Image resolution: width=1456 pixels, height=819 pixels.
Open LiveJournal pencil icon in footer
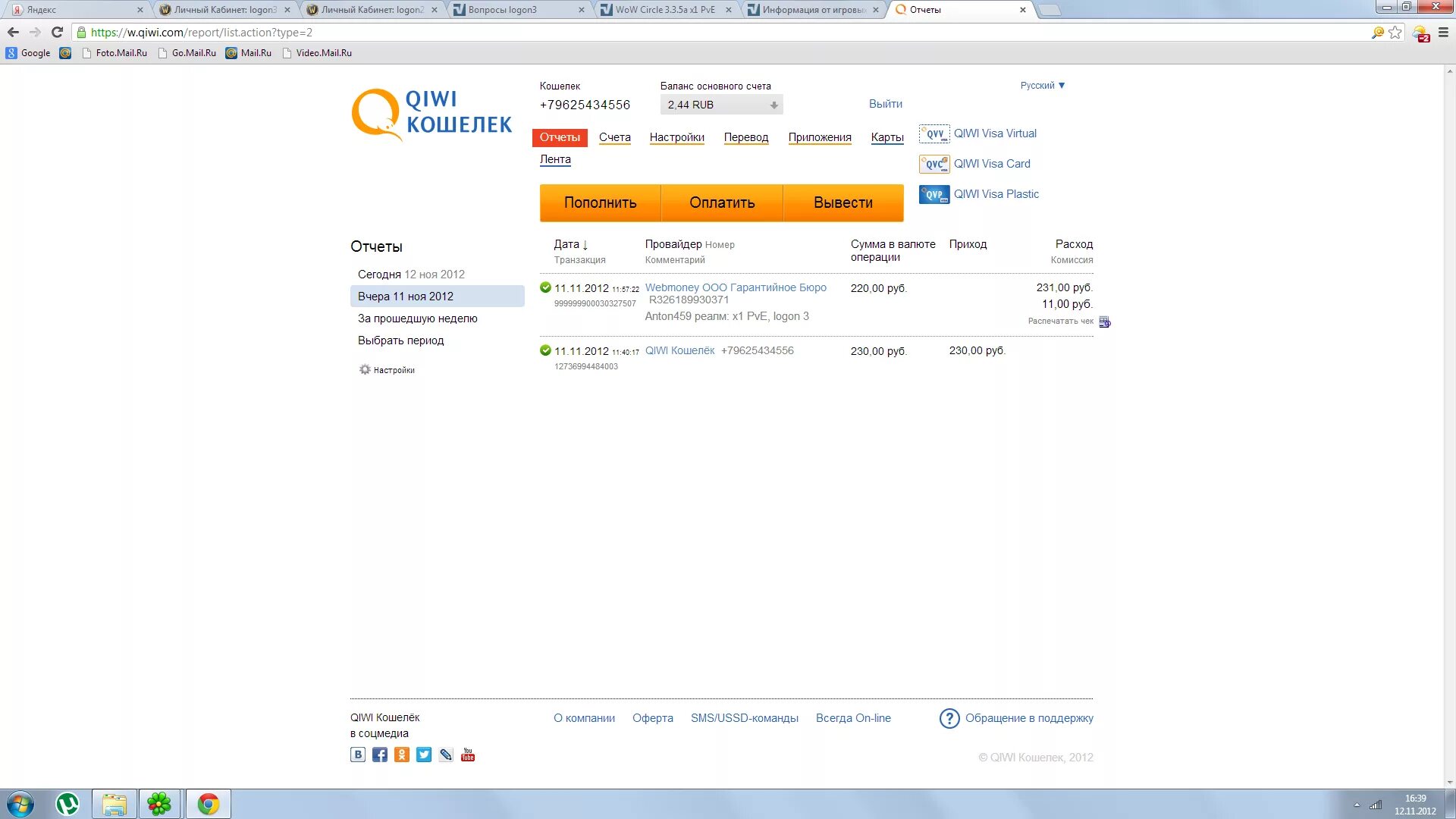coord(446,755)
